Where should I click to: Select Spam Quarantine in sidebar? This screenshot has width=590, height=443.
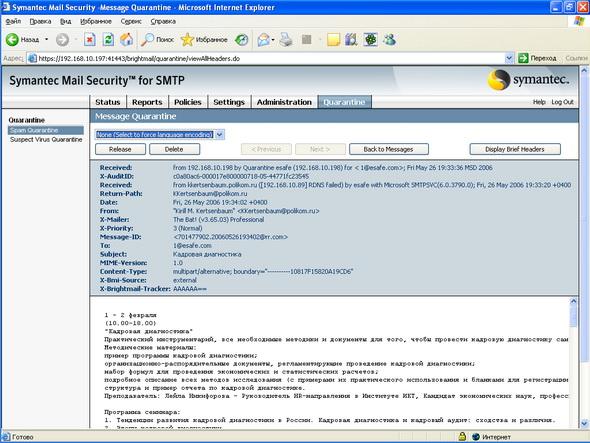point(46,130)
